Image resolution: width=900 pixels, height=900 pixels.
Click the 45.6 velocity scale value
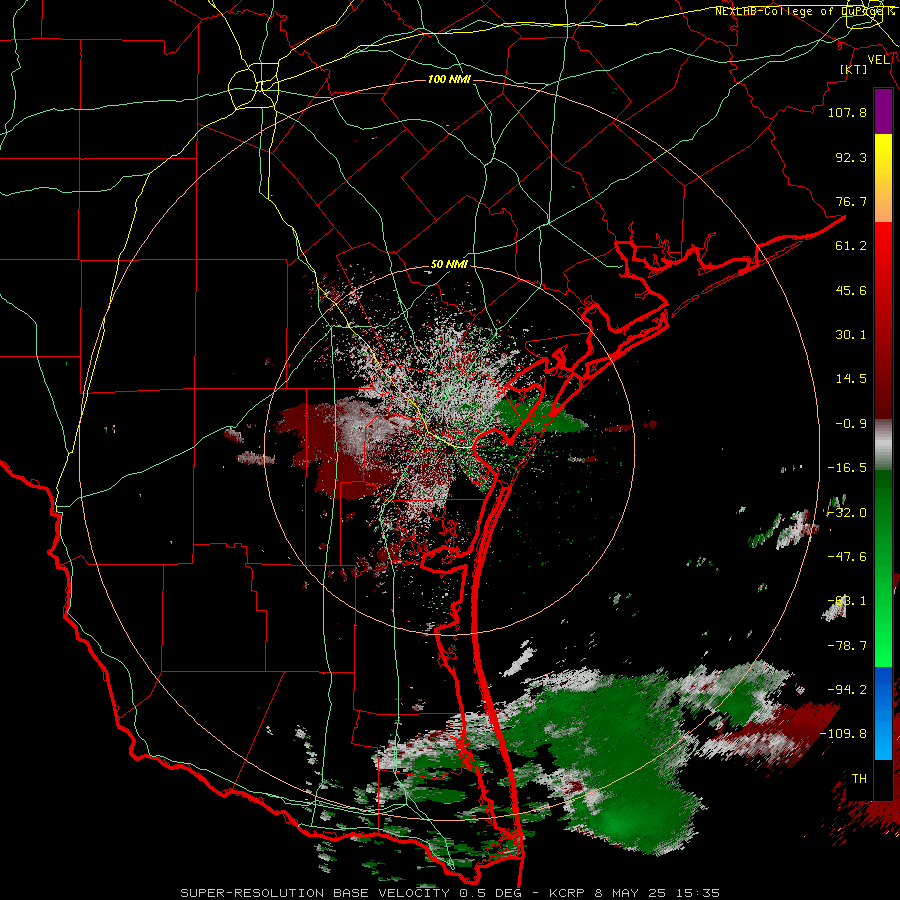[x=851, y=290]
